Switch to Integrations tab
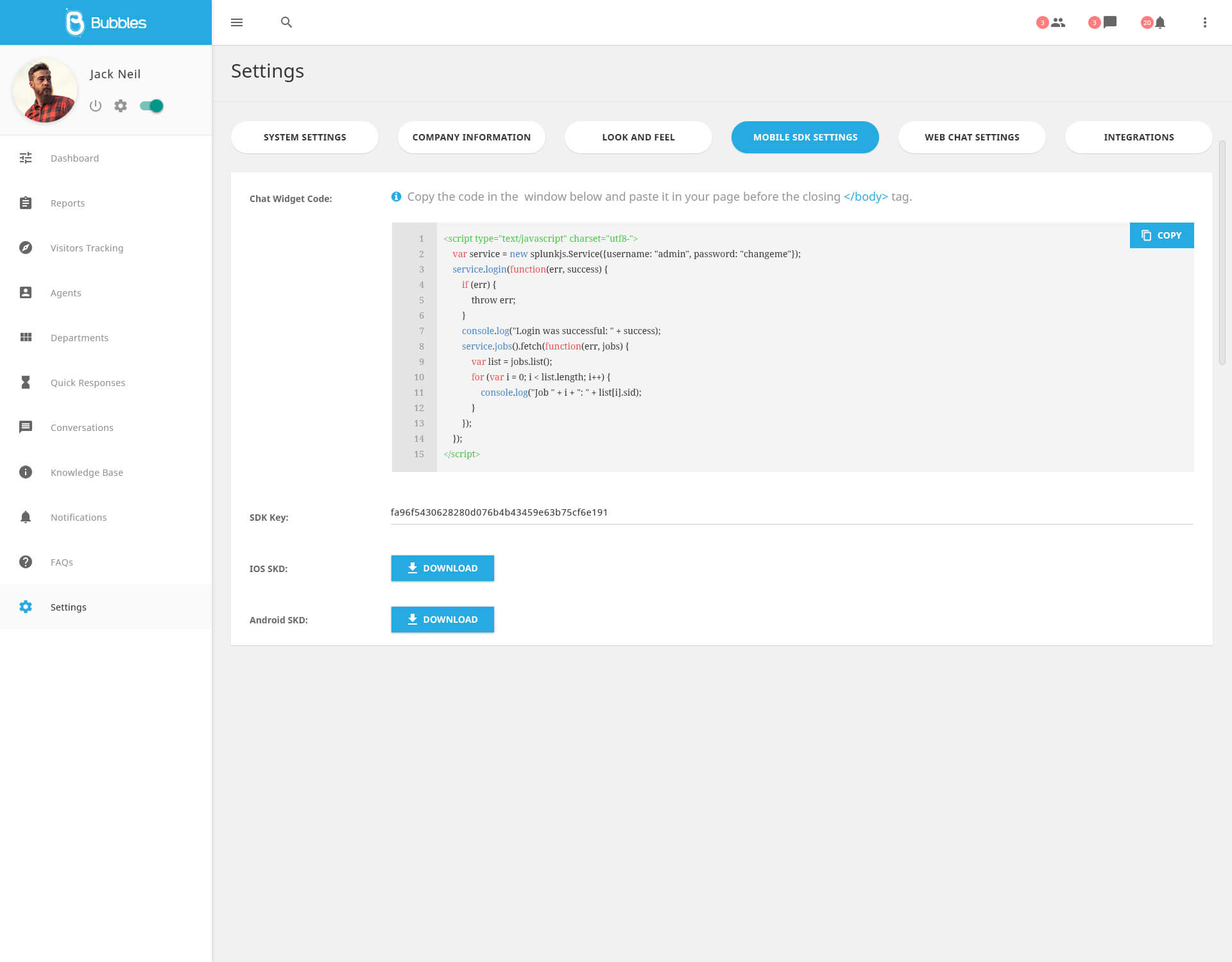 tap(1139, 137)
